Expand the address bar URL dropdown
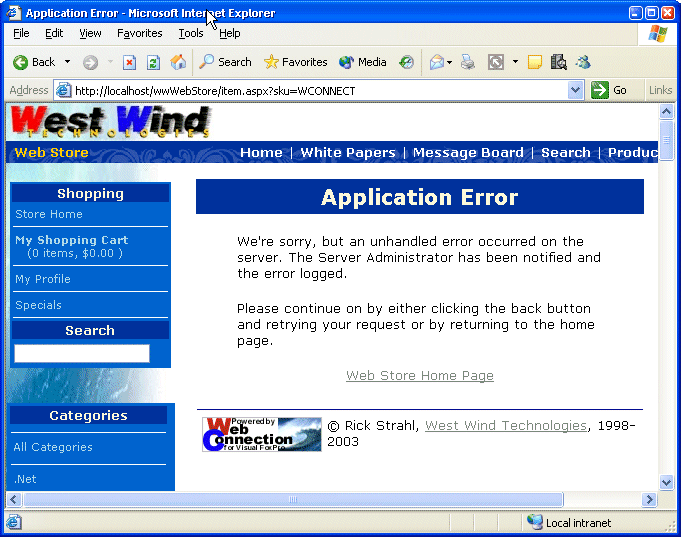This screenshot has height=537, width=681. [575, 90]
